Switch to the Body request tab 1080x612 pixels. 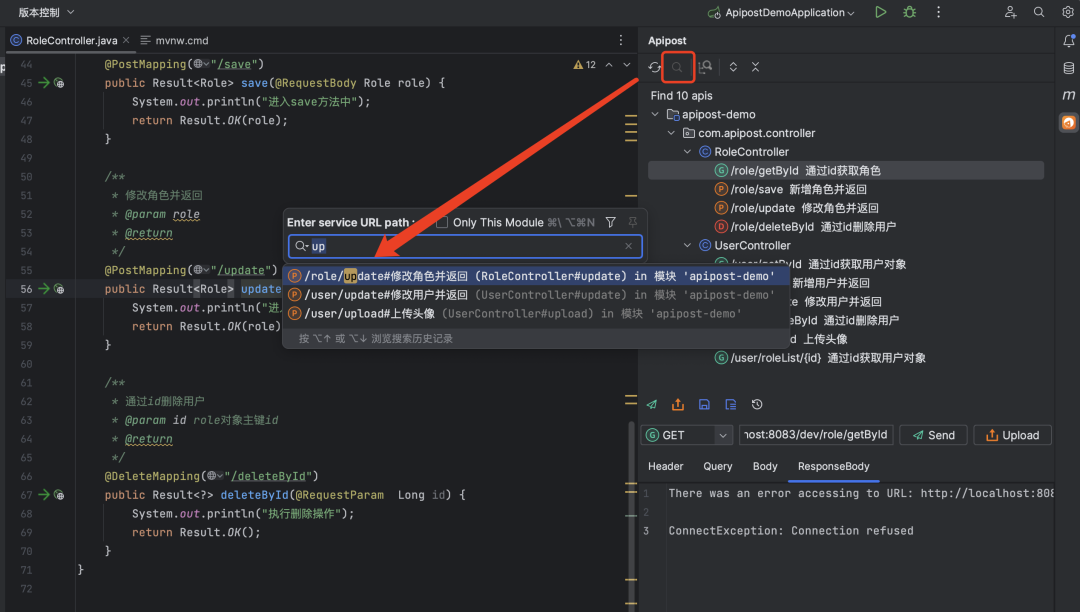click(x=765, y=466)
